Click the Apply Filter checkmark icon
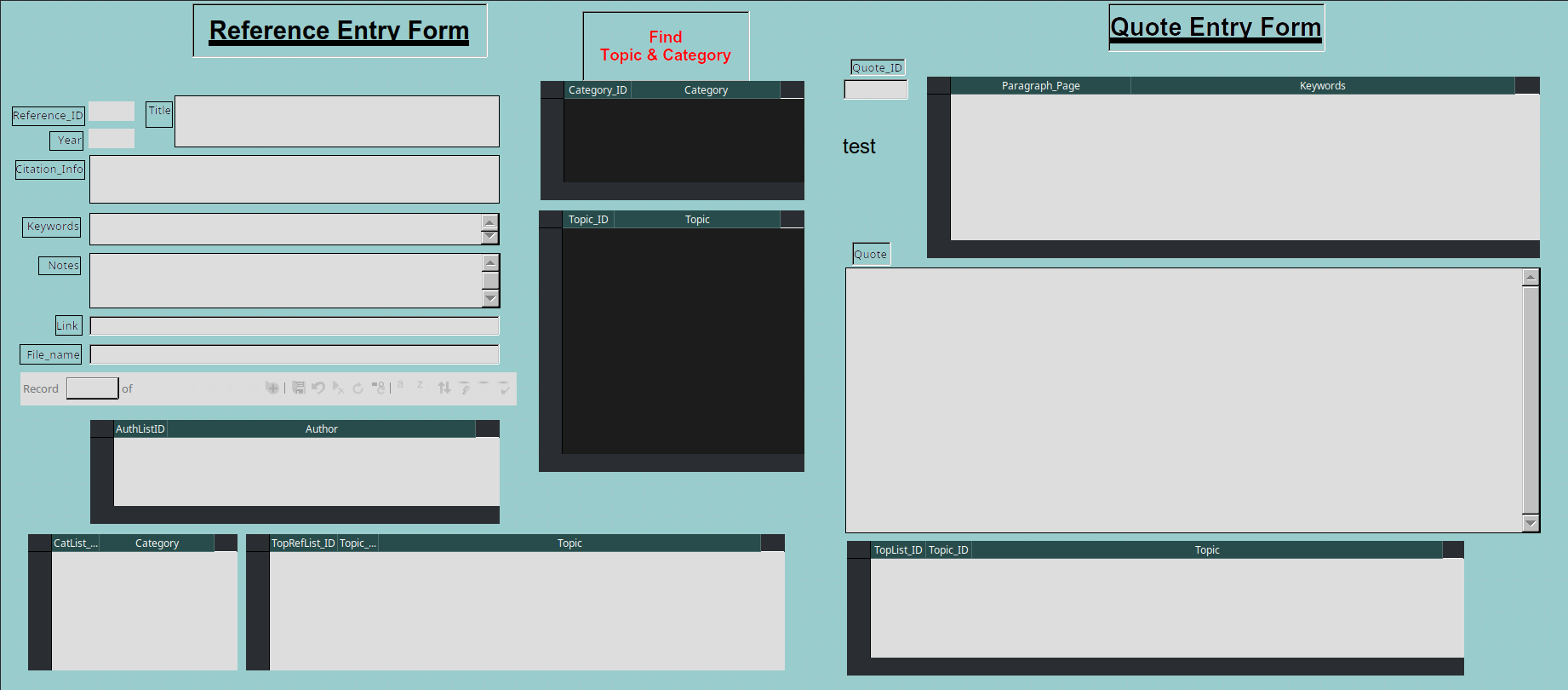1568x690 pixels. tap(504, 388)
